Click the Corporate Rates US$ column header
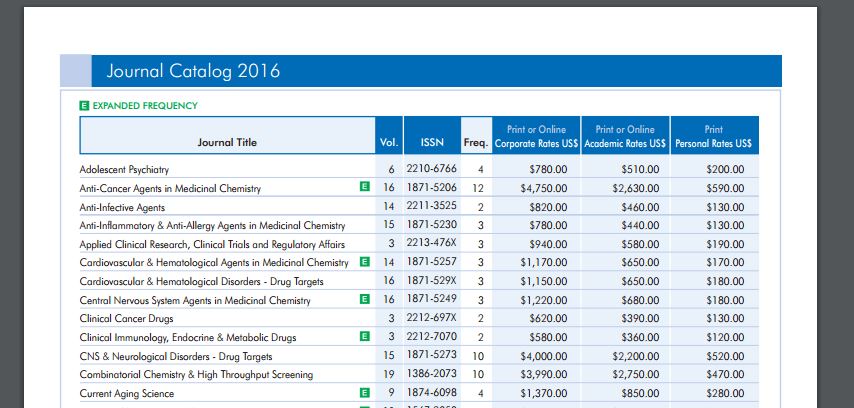854x408 pixels. tap(536, 136)
